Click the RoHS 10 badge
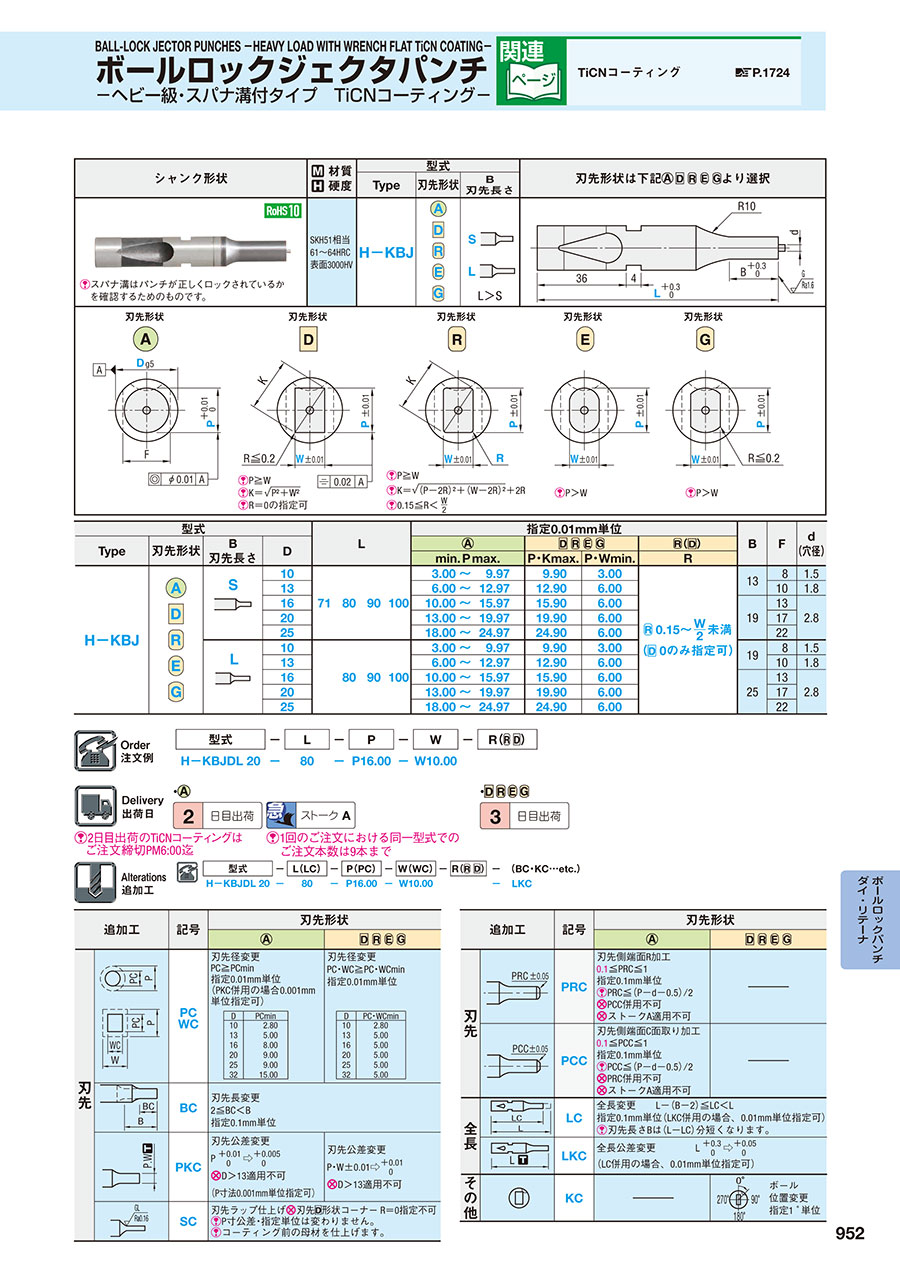The height and width of the screenshot is (1271, 900). tap(281, 210)
